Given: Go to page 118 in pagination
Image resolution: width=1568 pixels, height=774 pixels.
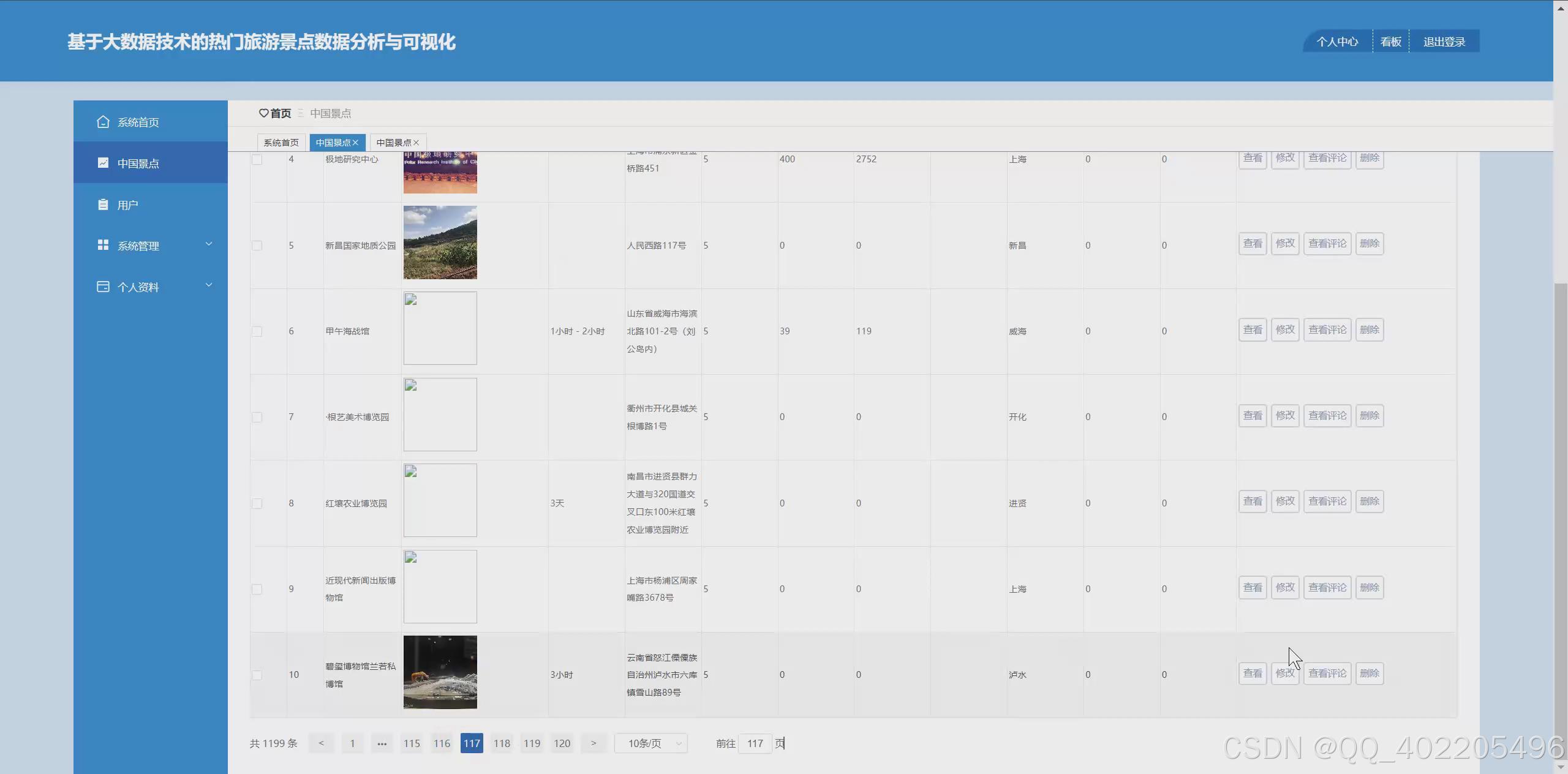Looking at the screenshot, I should pos(502,743).
